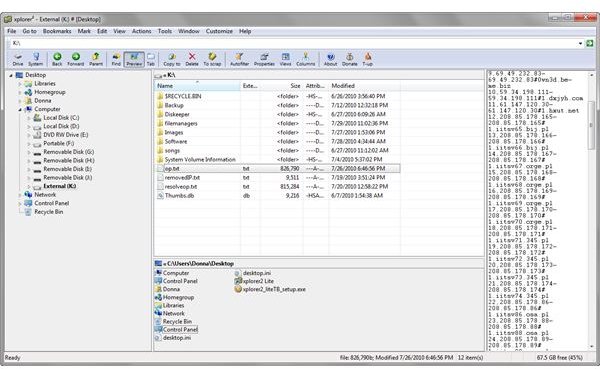Expand the Control Panel tree node
Image resolution: width=600 pixels, height=369 pixels.
coord(20,204)
